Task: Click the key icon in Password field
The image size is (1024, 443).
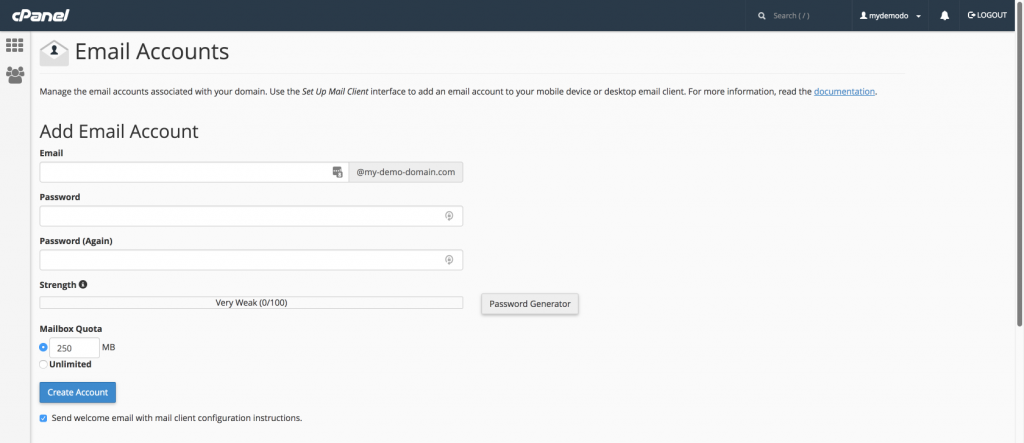Action: point(449,216)
